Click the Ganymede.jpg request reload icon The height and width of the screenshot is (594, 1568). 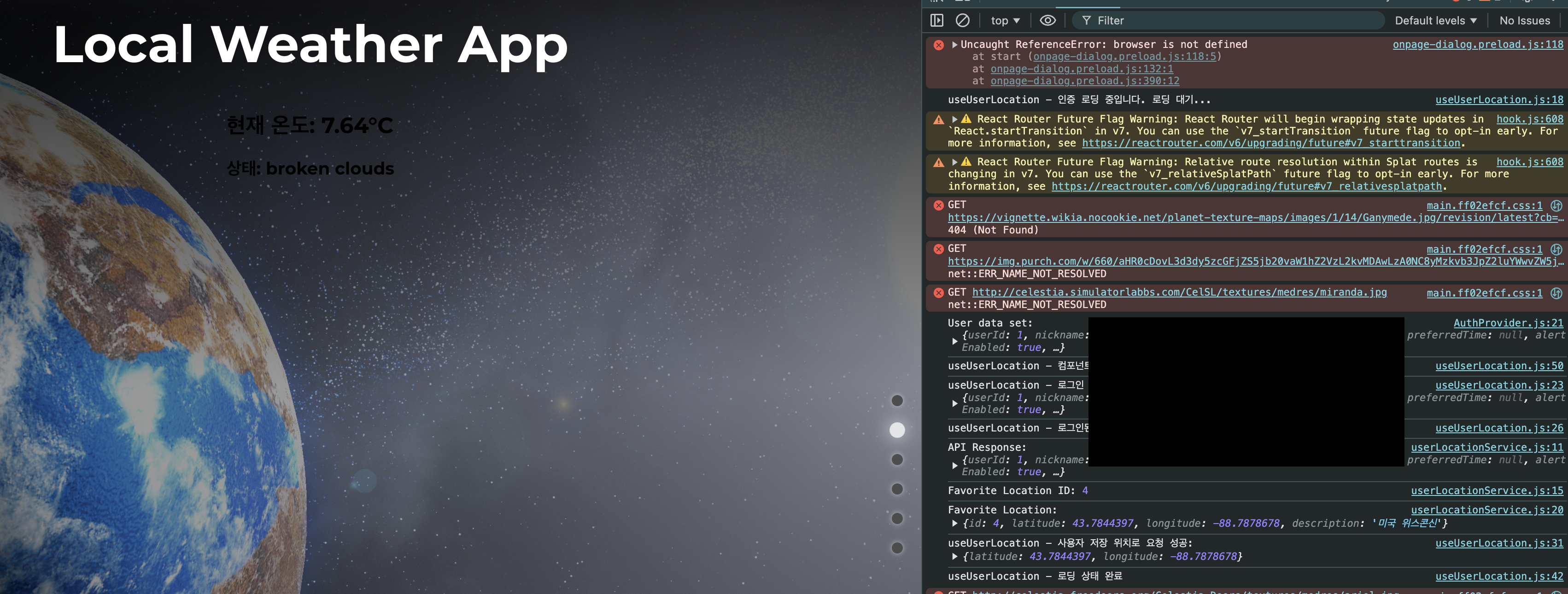pyautogui.click(x=1556, y=206)
